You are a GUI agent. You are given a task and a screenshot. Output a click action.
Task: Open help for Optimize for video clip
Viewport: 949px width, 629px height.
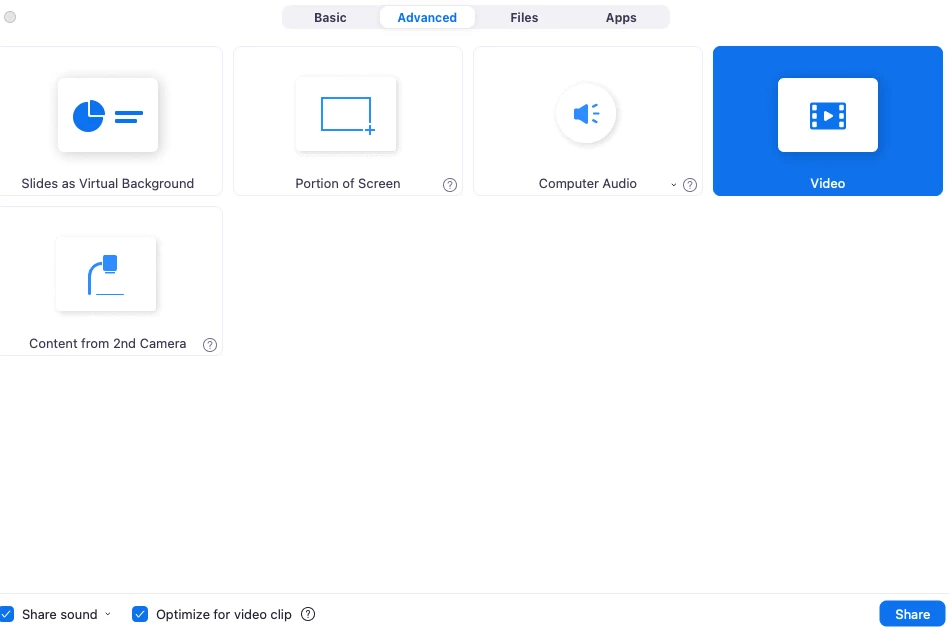(308, 614)
